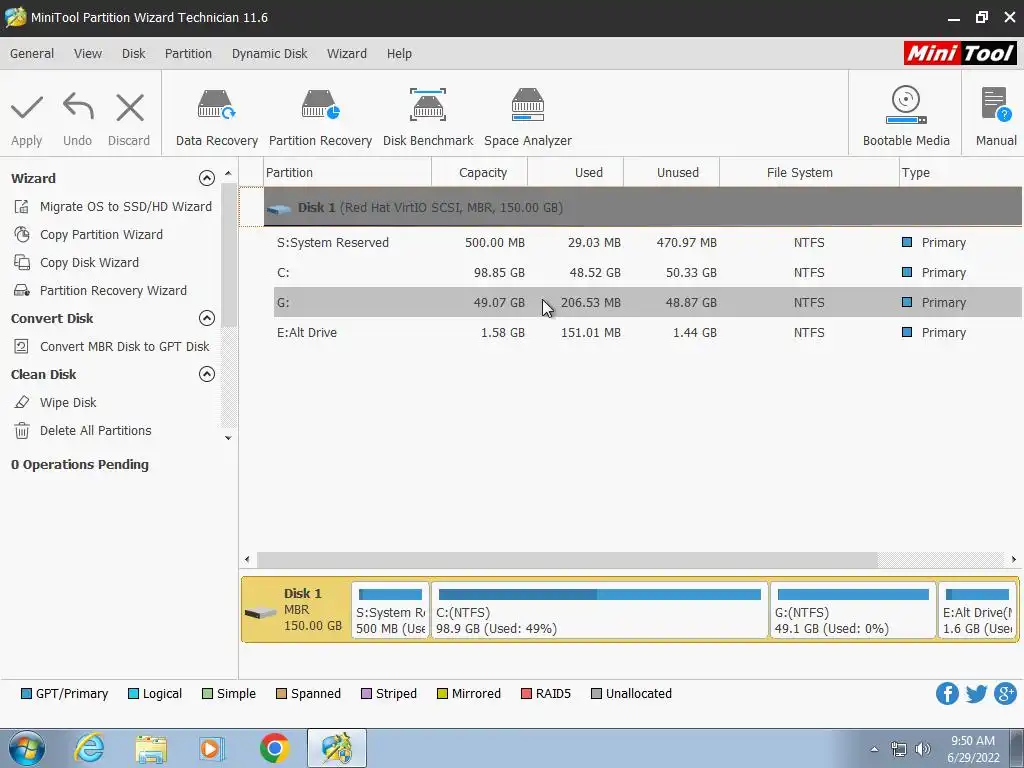Select E:Alt Drive partition row
This screenshot has width=1024, height=768.
tap(648, 332)
